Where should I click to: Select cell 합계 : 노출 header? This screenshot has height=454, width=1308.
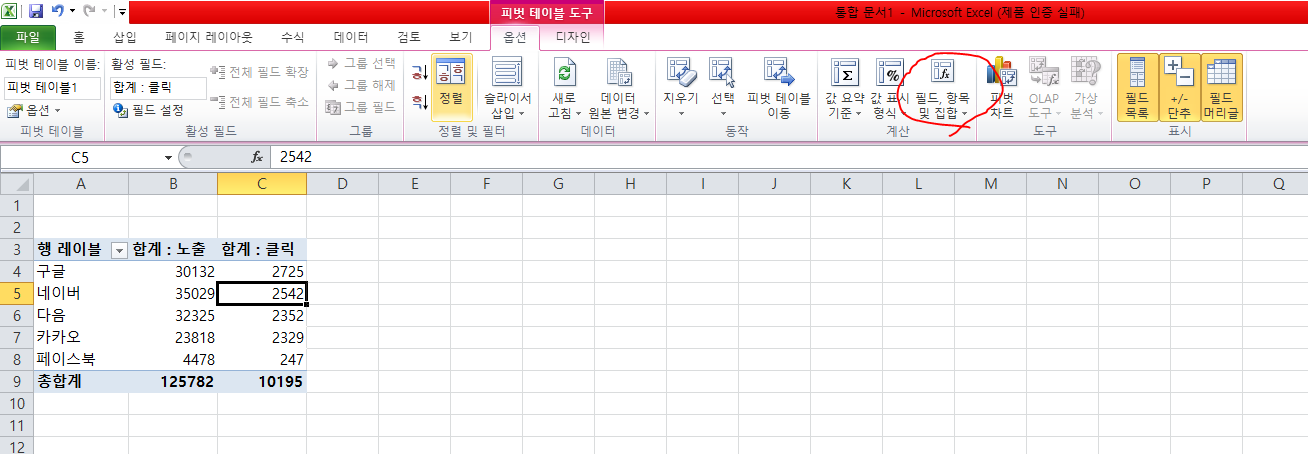point(173,250)
